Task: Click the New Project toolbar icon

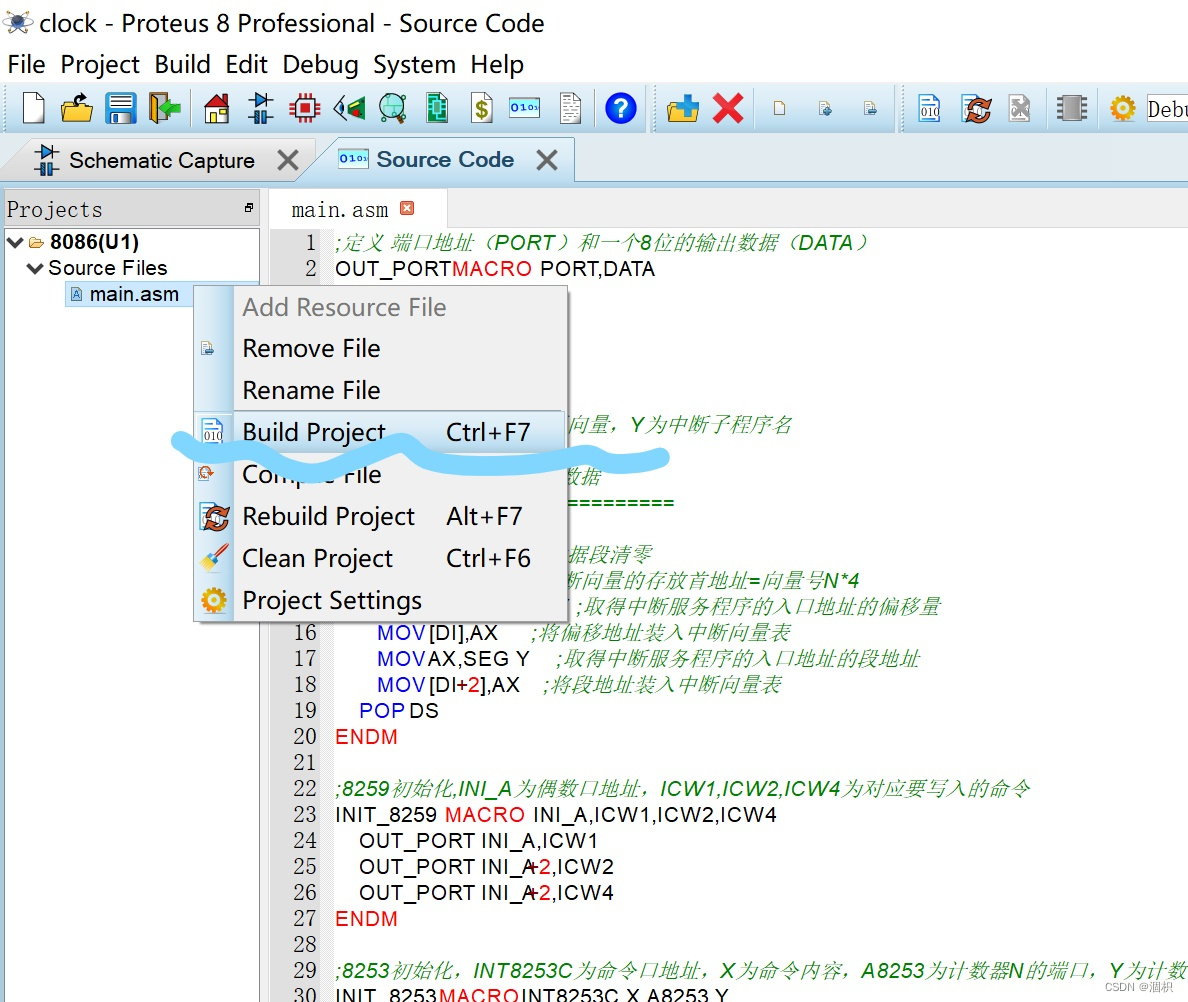Action: coord(33,108)
